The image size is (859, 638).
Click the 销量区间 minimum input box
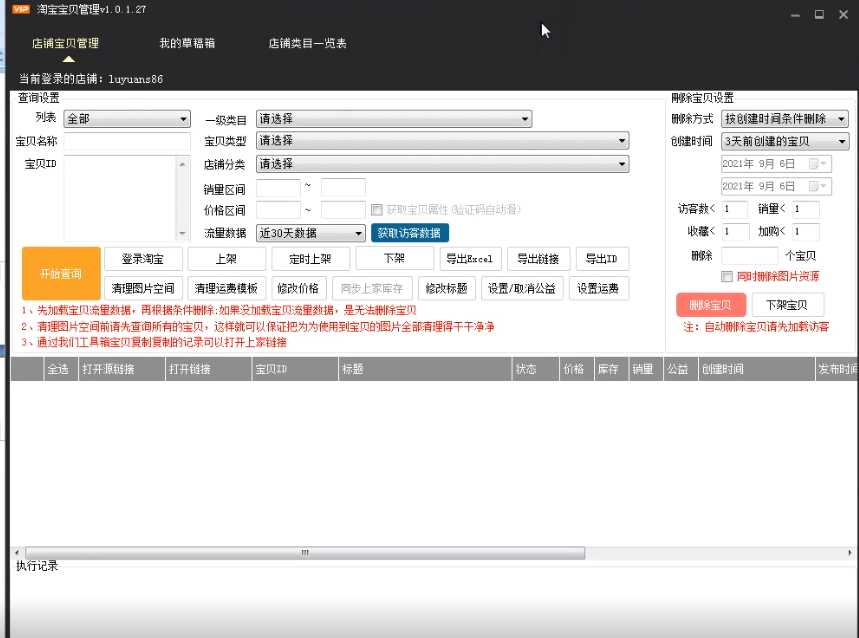click(278, 187)
